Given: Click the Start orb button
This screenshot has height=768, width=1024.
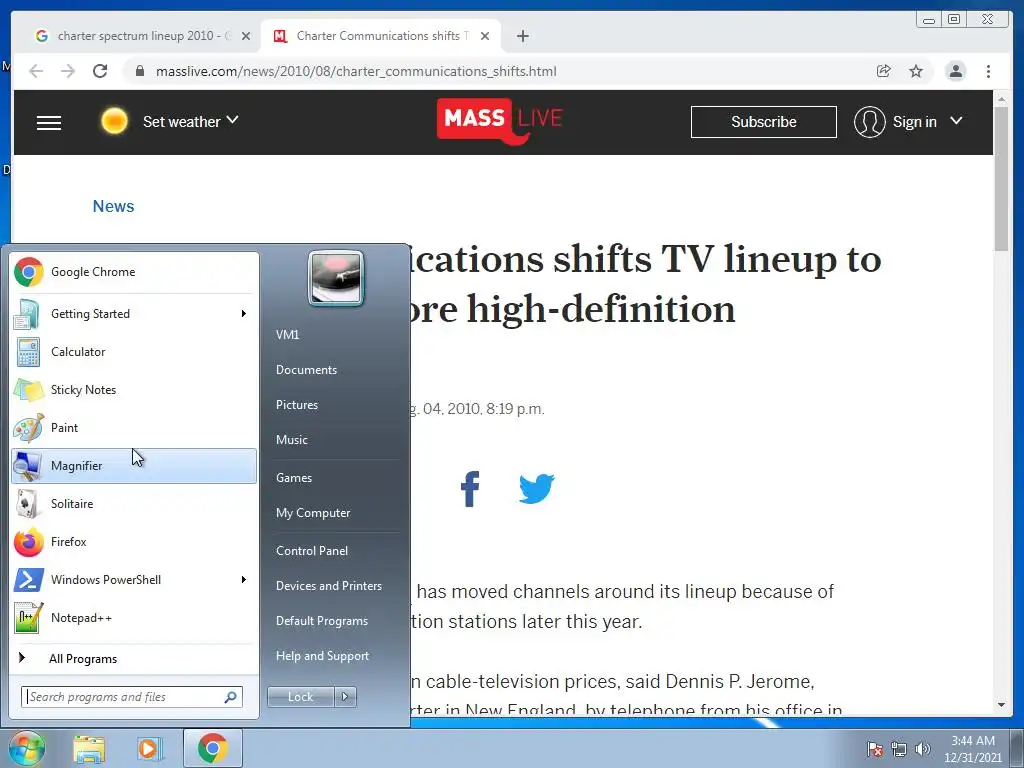Looking at the screenshot, I should [26, 749].
